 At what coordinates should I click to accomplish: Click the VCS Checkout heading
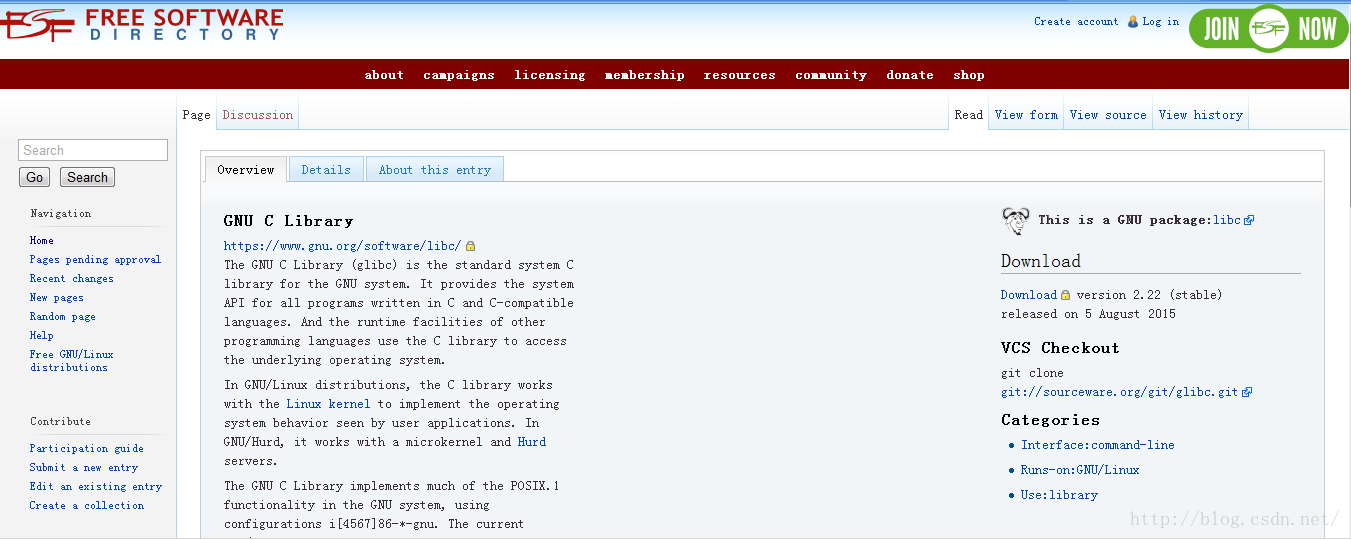(x=1060, y=348)
